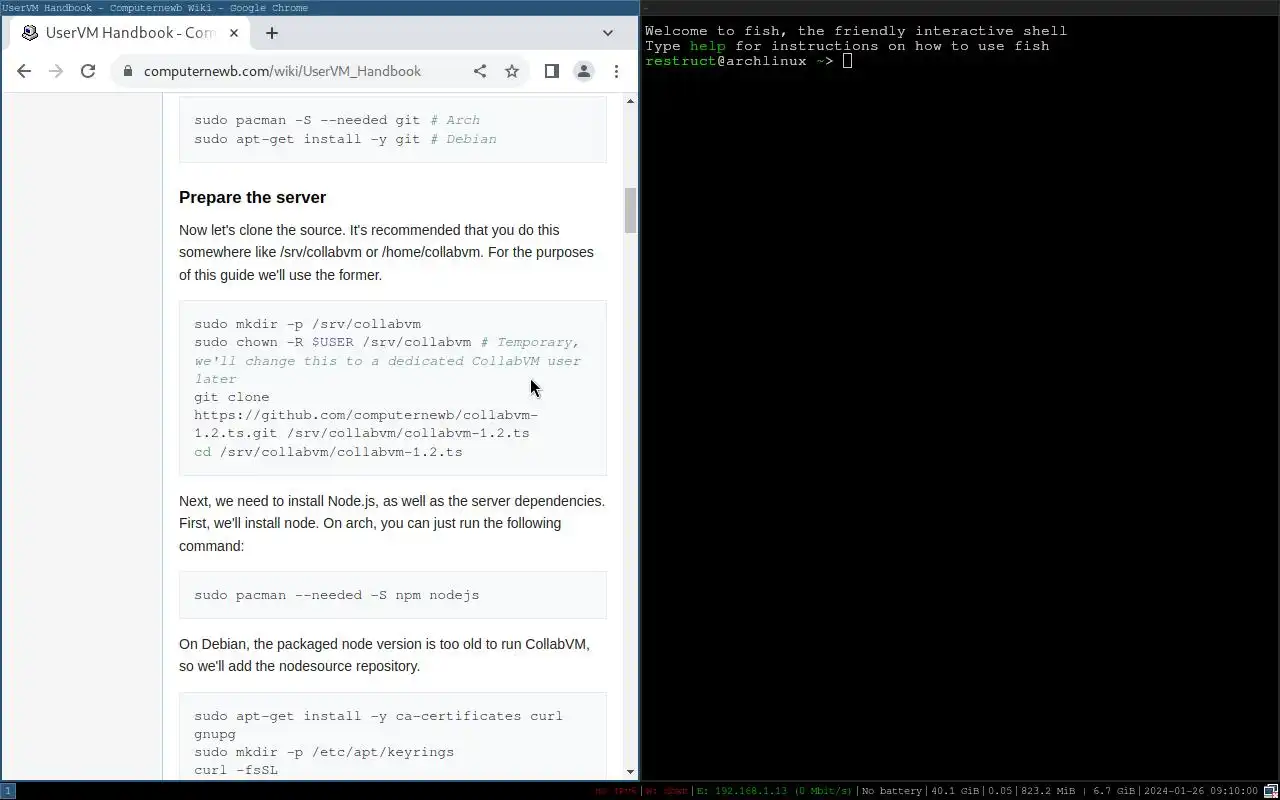1280x800 pixels.
Task: Expand the tab search dropdown arrow
Action: (608, 33)
